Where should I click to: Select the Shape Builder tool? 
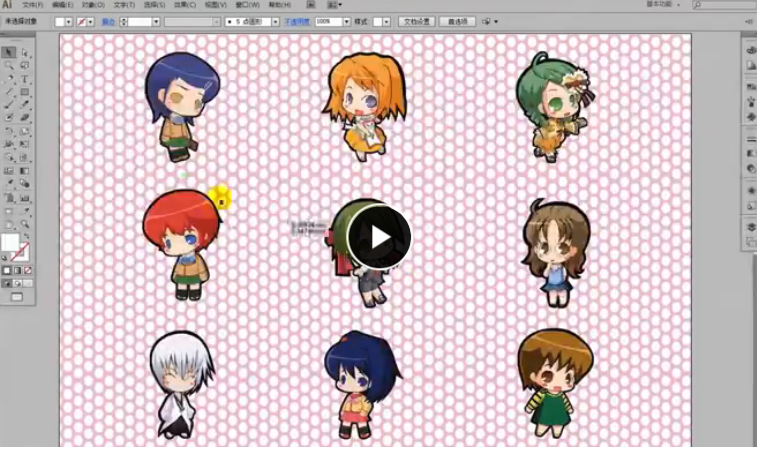9,157
